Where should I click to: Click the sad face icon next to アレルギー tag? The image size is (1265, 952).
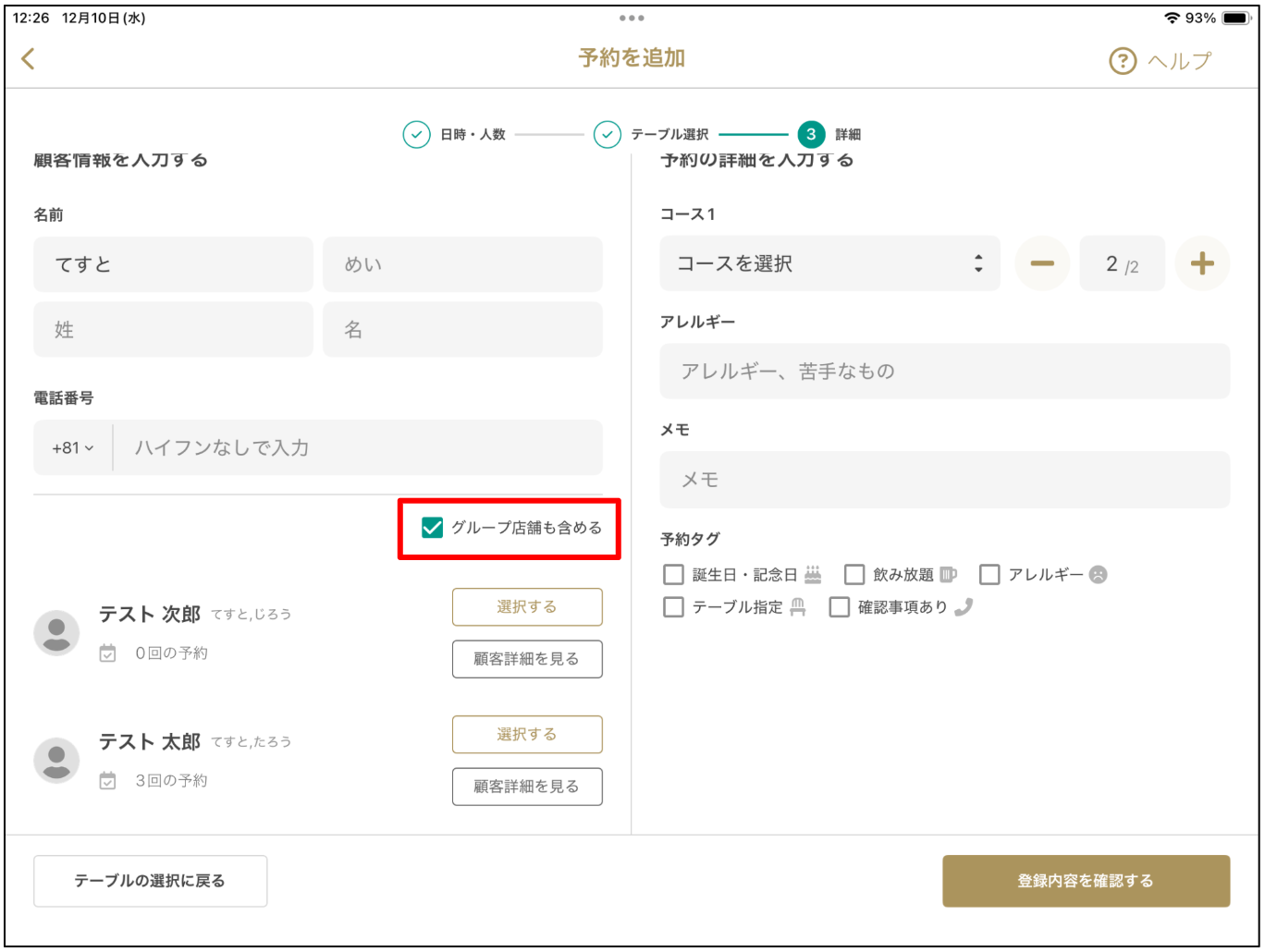point(1098,574)
